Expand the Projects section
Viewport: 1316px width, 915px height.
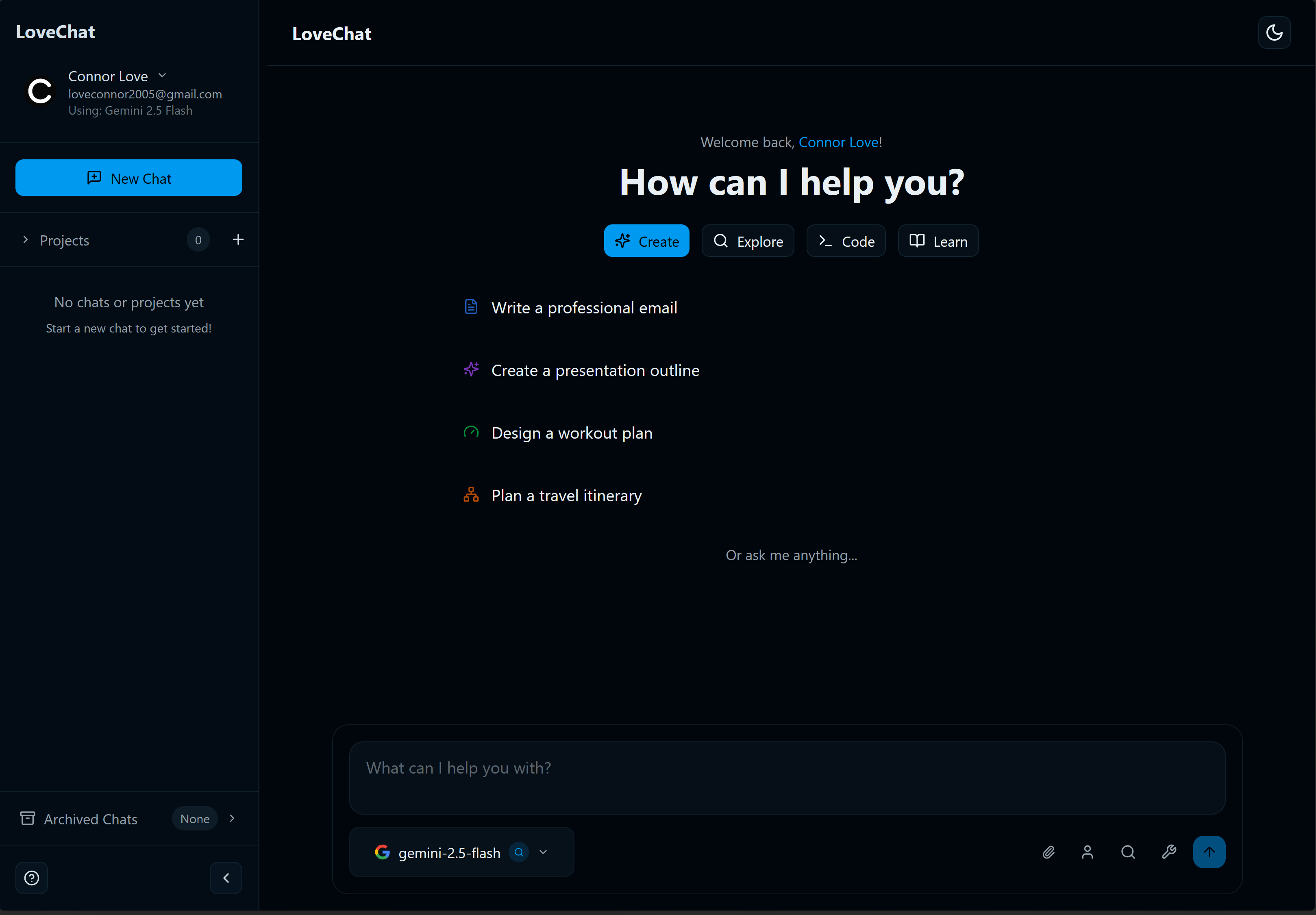click(x=25, y=239)
